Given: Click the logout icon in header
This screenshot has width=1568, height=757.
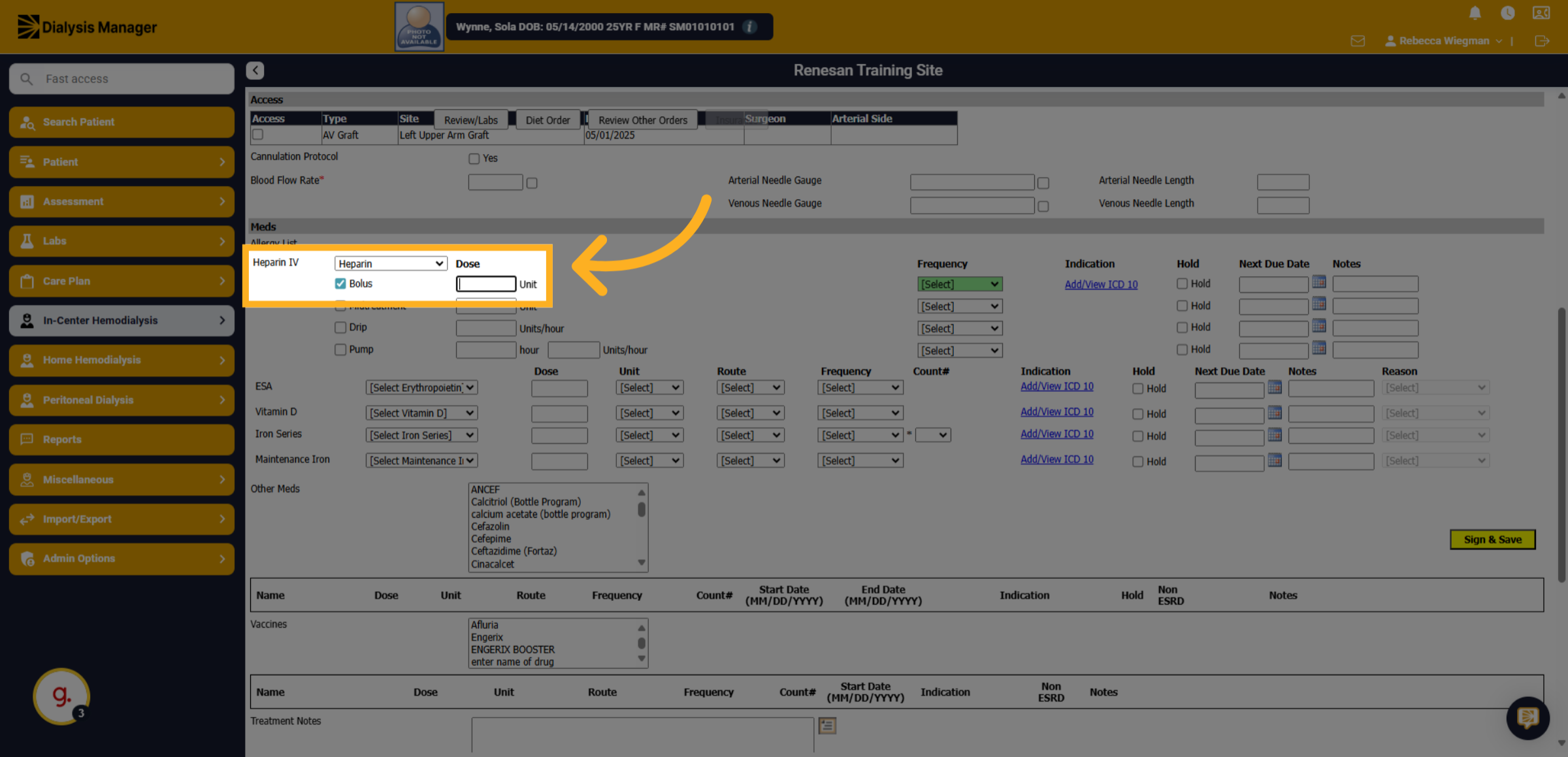Looking at the screenshot, I should (x=1542, y=41).
